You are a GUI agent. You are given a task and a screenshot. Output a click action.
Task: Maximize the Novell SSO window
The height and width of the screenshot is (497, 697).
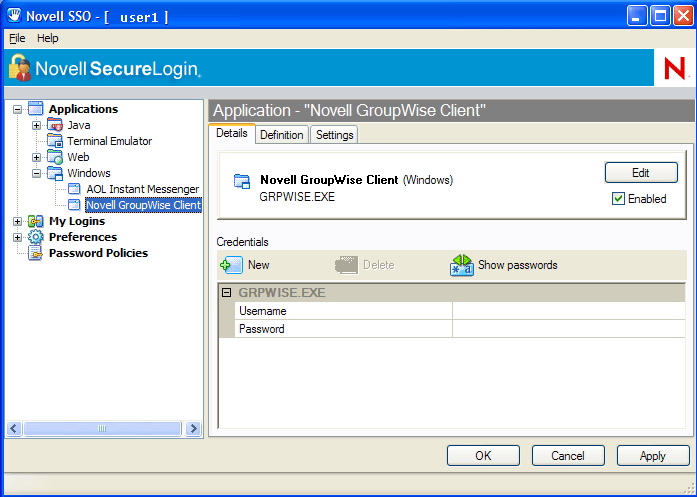pyautogui.click(x=660, y=16)
